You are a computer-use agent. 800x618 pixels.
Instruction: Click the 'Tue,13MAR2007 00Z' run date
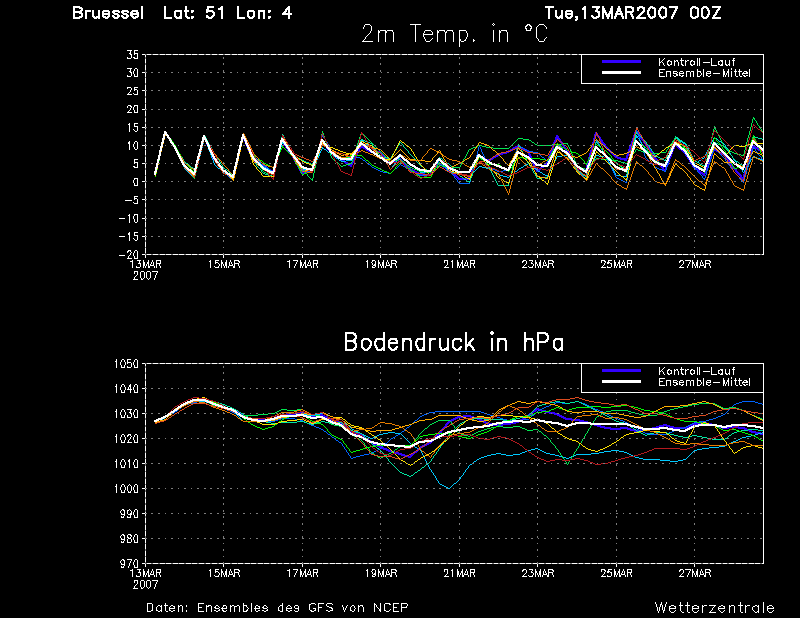pos(633,13)
